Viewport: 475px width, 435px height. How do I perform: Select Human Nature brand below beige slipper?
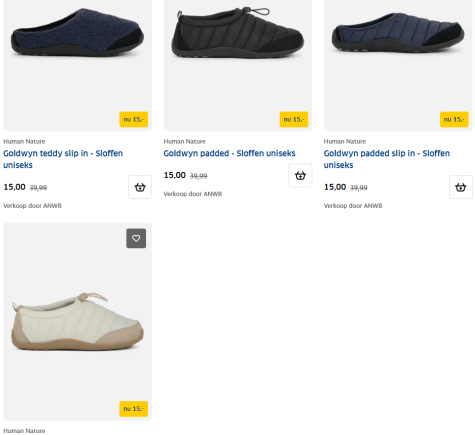[x=24, y=431]
